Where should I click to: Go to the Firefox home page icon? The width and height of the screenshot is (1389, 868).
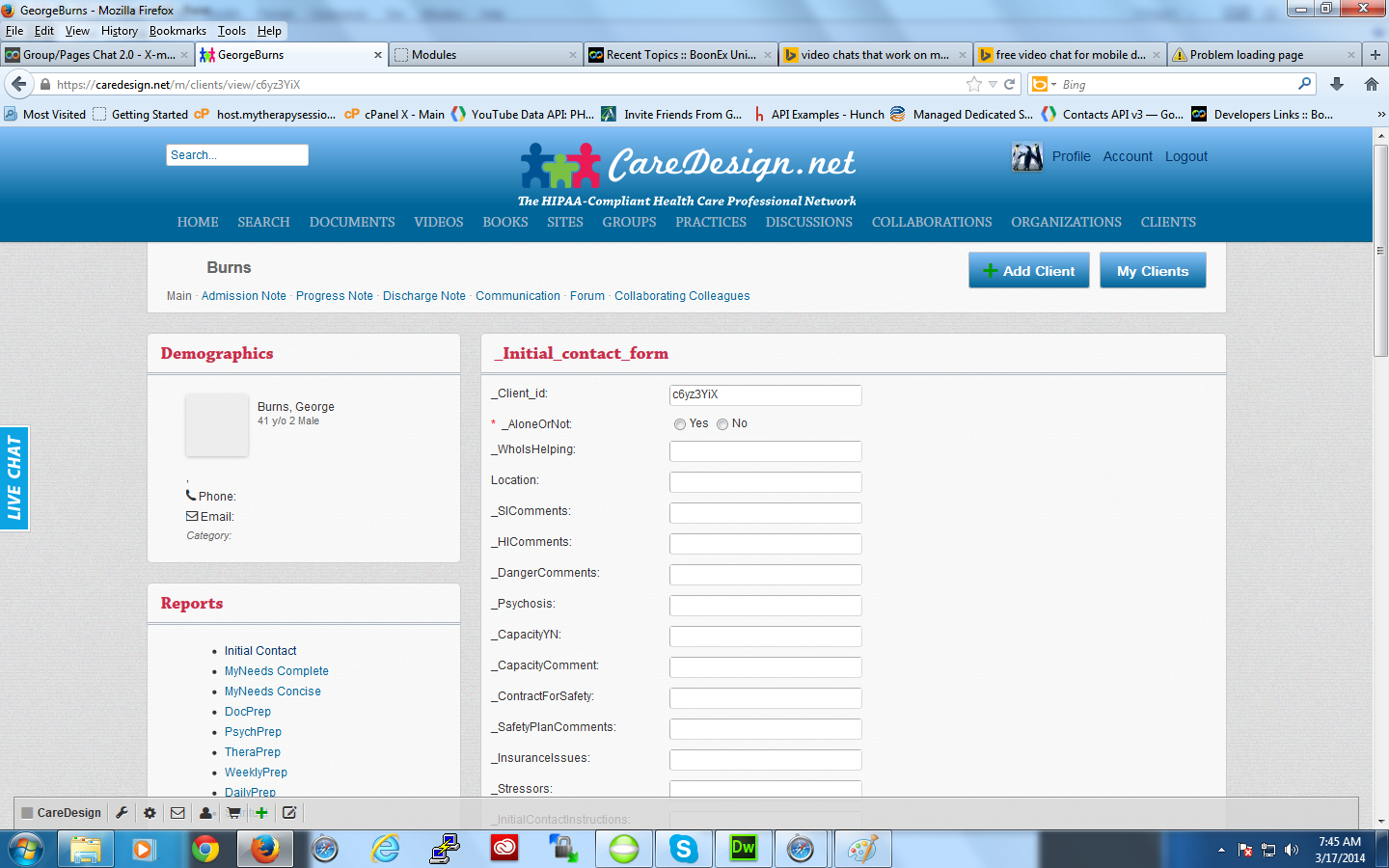coord(1372,85)
